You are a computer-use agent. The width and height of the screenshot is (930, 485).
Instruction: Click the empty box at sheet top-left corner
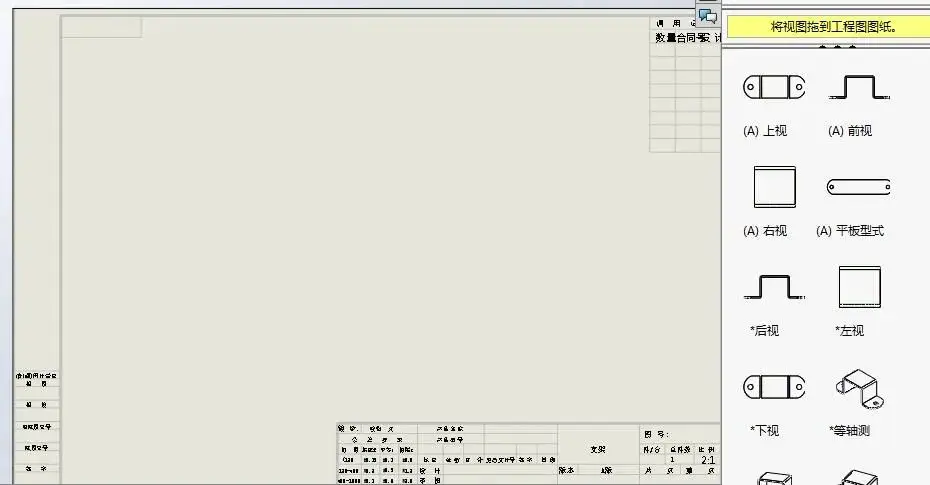101,27
